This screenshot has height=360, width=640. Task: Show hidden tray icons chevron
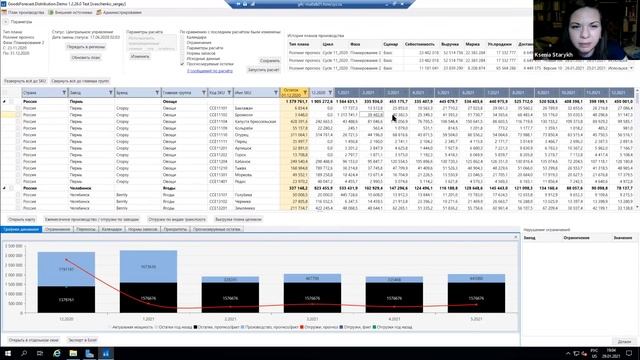click(568, 353)
